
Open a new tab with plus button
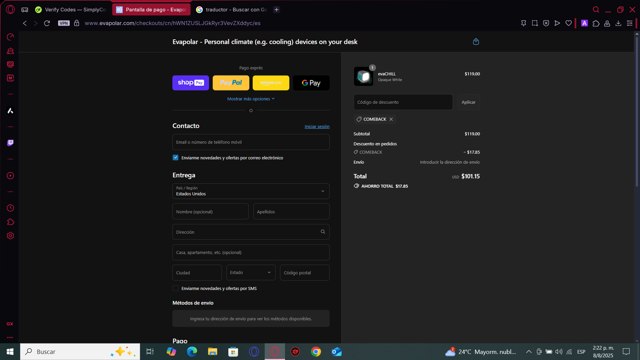(276, 9)
